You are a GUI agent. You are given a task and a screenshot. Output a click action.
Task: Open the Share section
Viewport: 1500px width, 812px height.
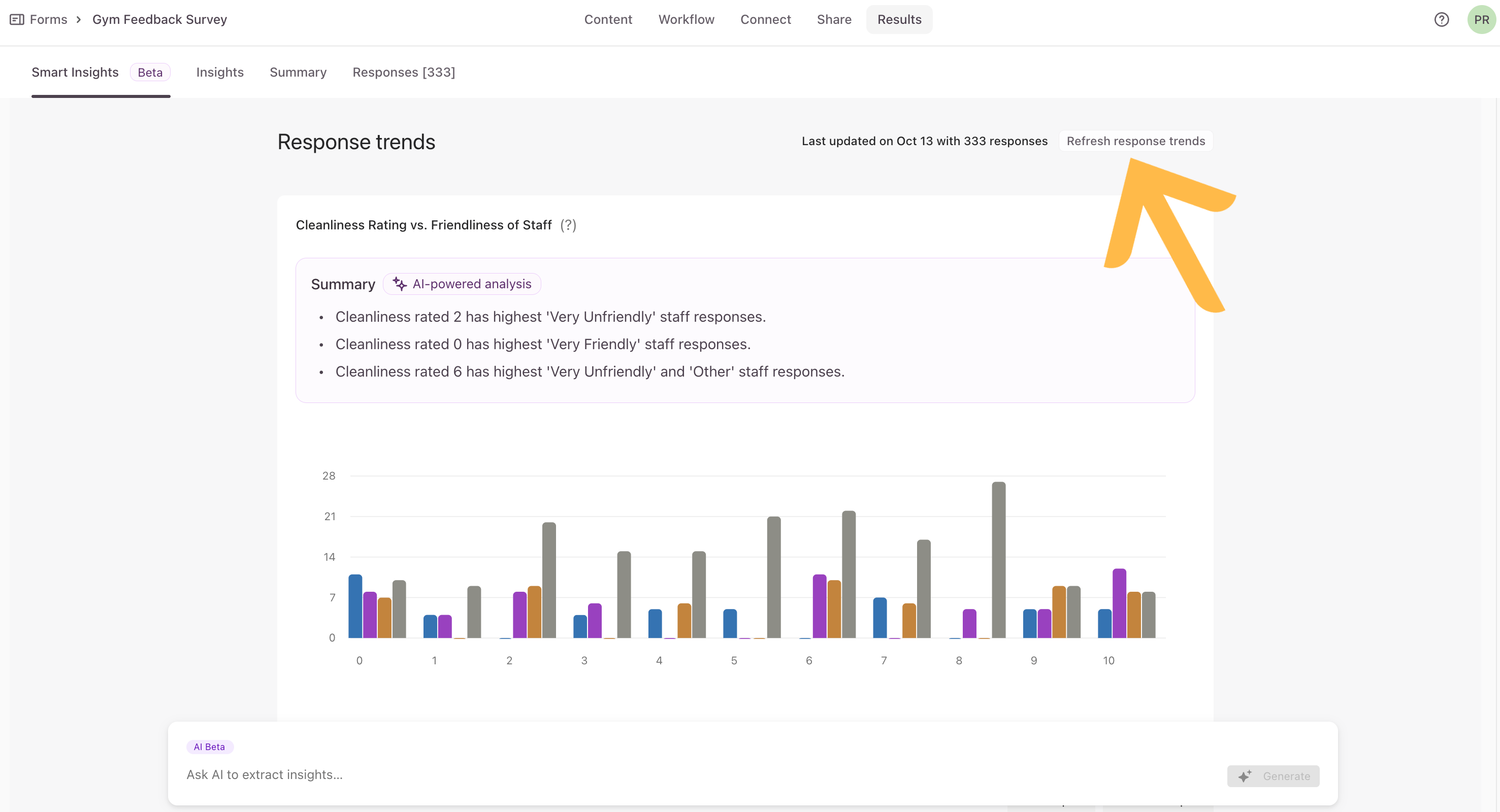tap(834, 20)
